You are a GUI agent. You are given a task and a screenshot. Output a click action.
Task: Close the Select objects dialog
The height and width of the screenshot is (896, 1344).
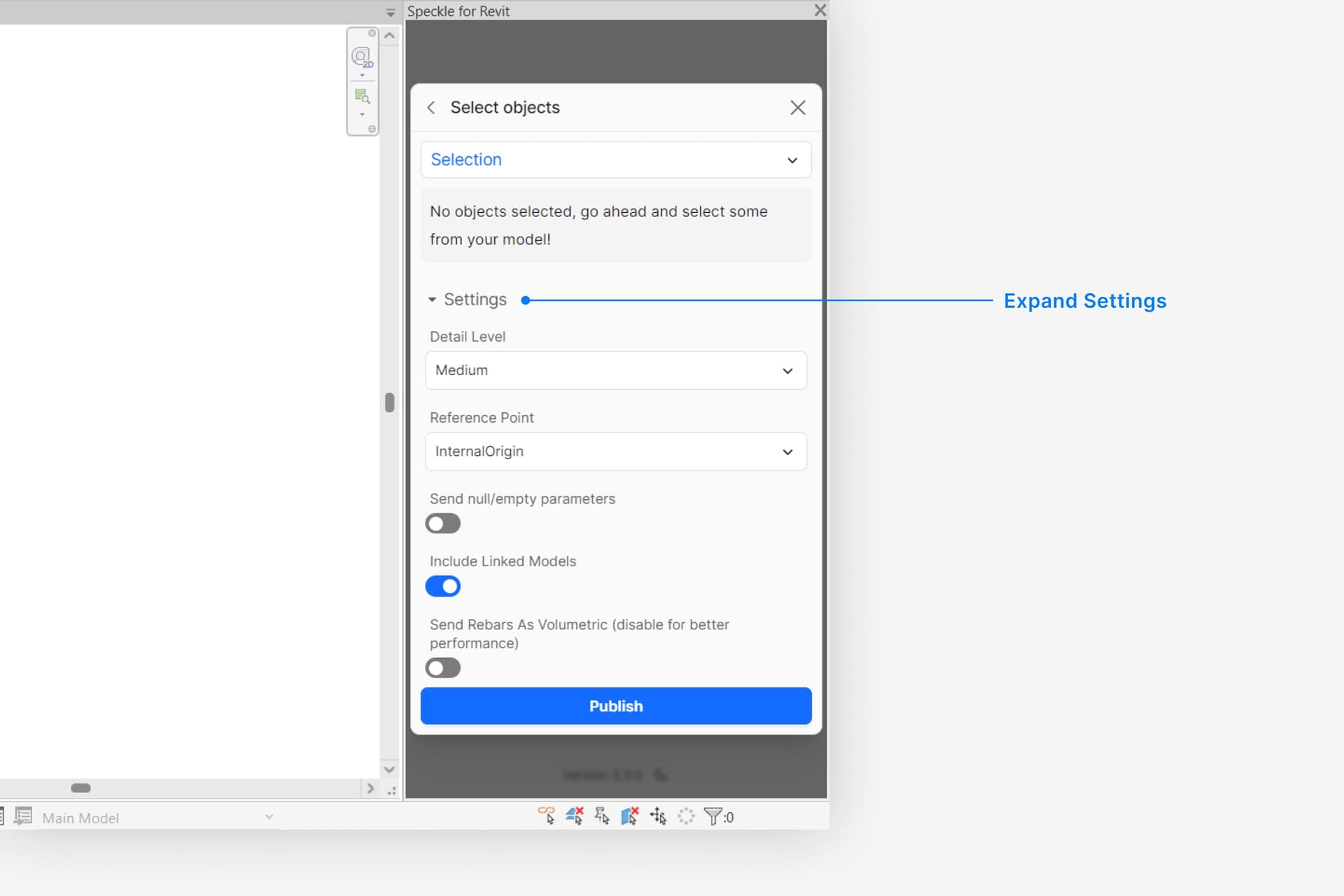797,107
